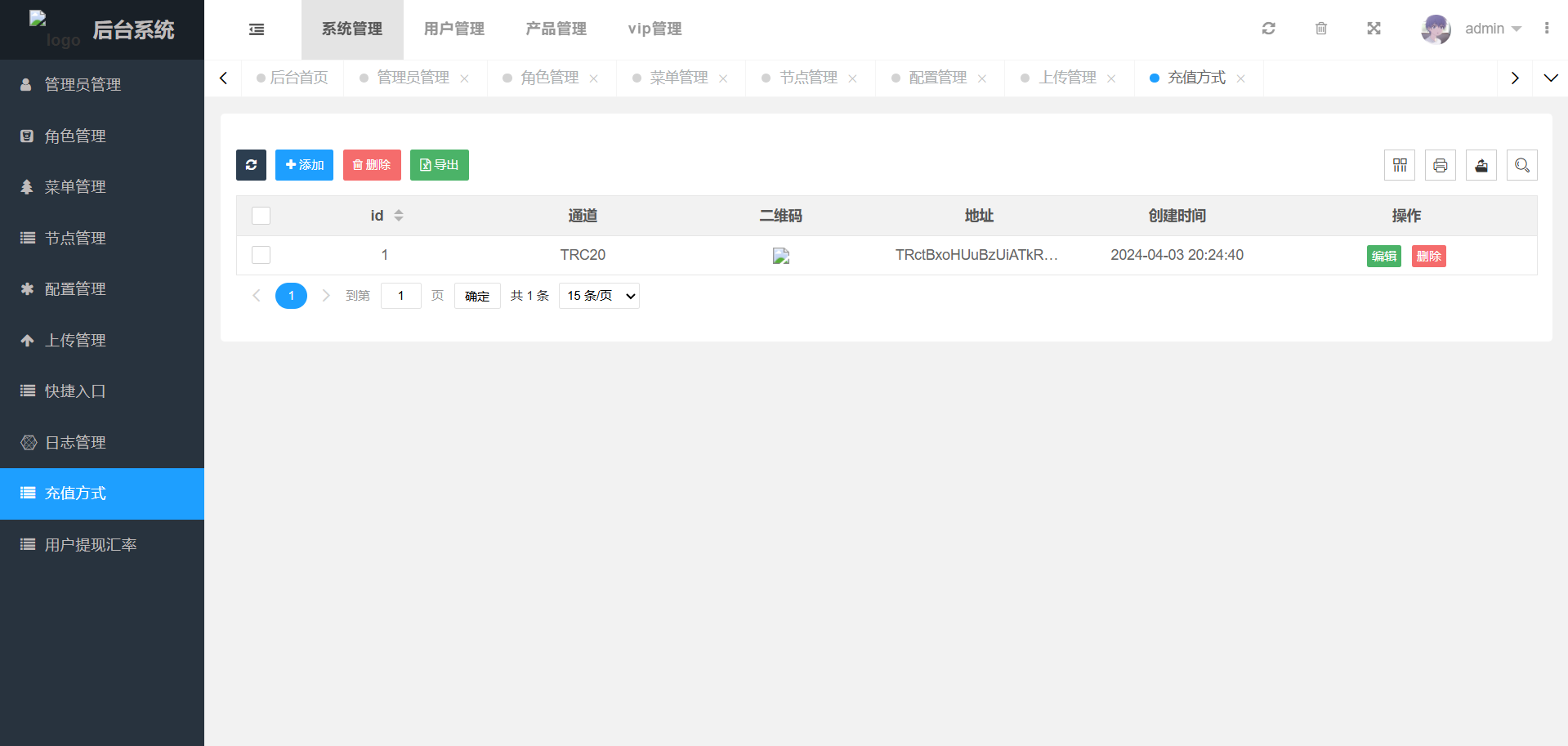Check the TRC20 row checkbox
This screenshot has width=1568, height=746.
261,255
